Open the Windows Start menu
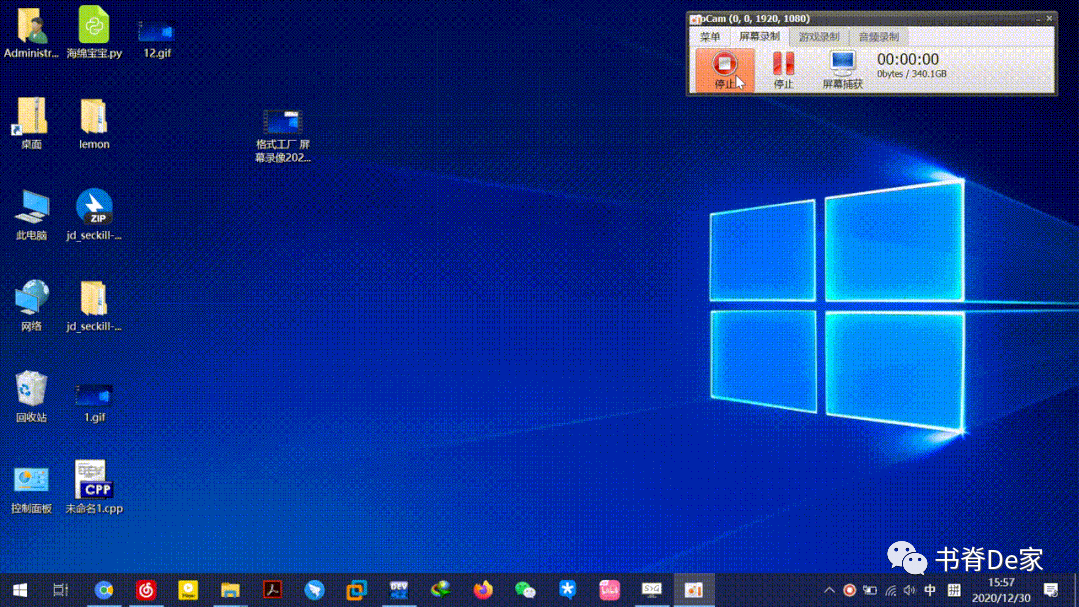The image size is (1079, 607). pos(20,590)
